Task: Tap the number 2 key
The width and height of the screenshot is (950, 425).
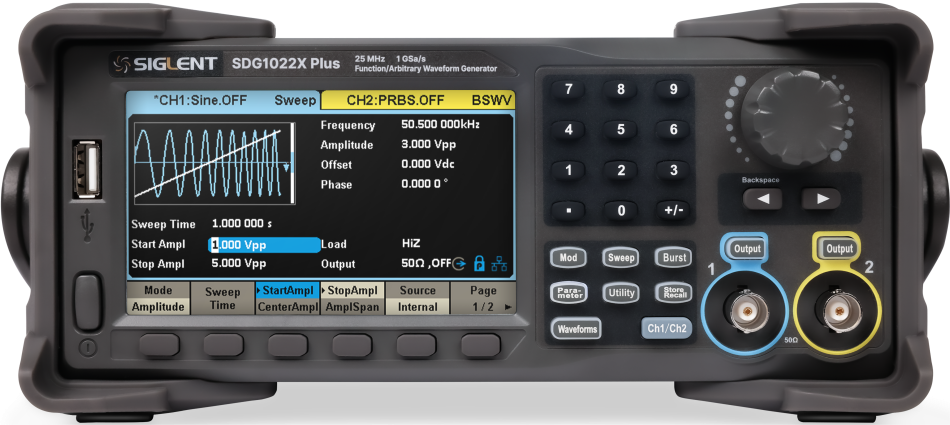Action: click(x=620, y=170)
